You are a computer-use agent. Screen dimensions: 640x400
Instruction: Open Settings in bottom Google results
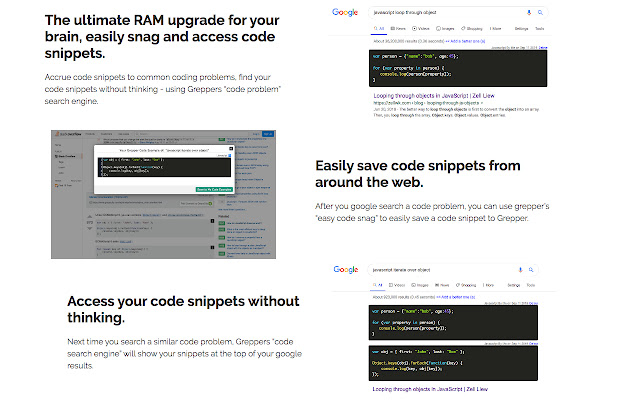coord(513,285)
